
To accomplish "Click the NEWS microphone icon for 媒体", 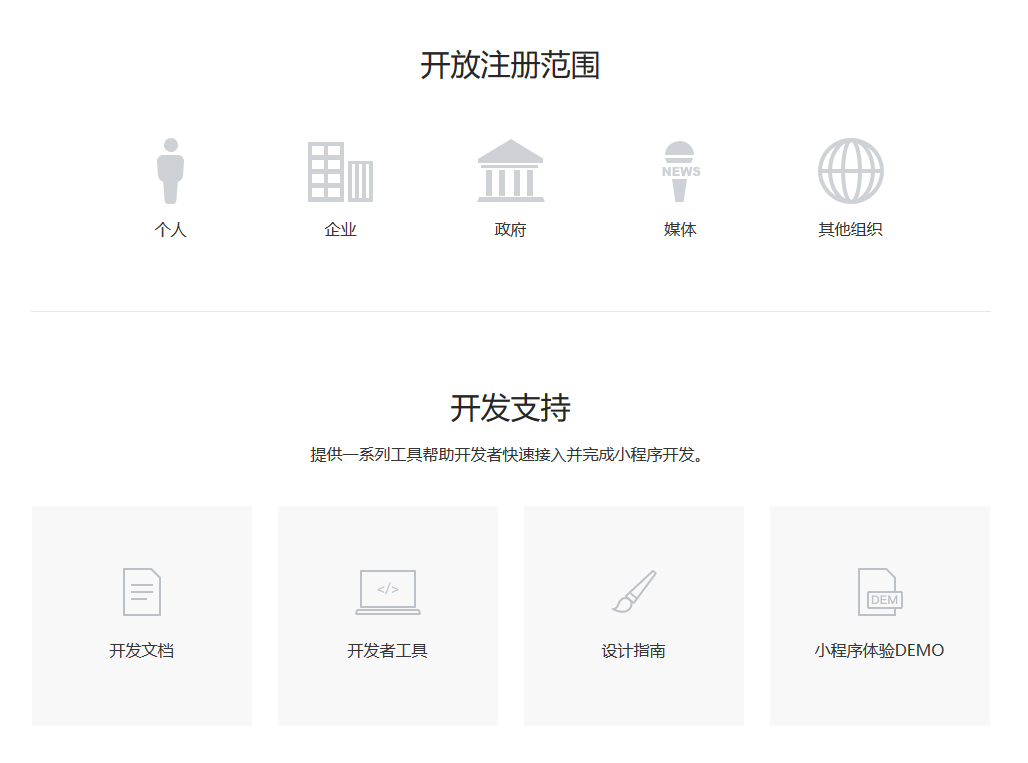I will tap(680, 171).
